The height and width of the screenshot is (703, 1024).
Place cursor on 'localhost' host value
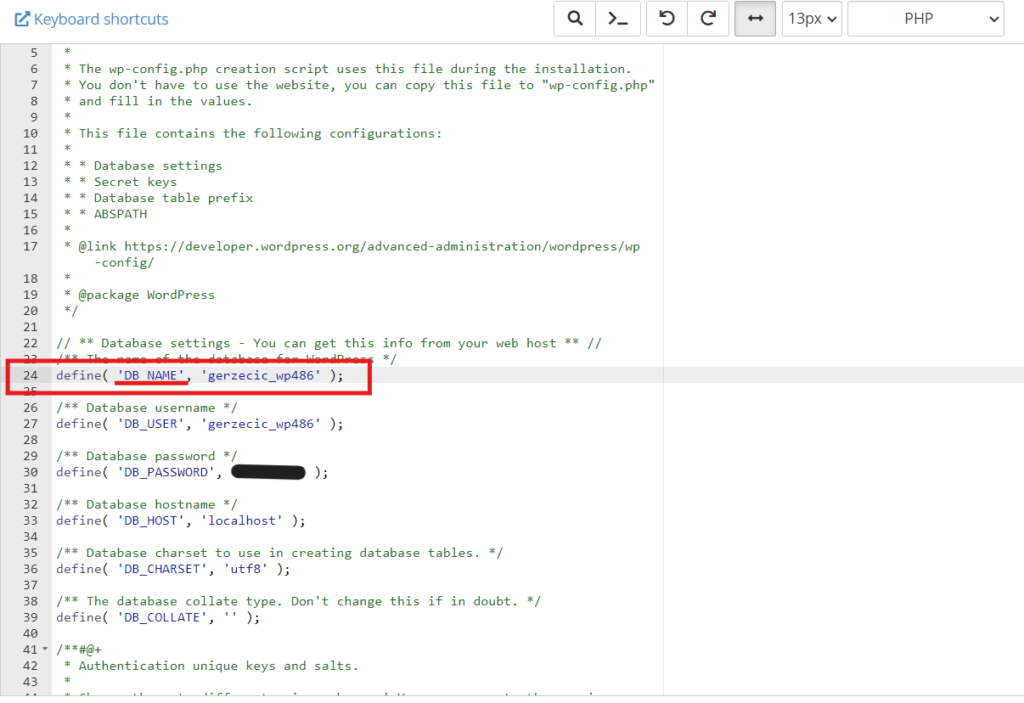(242, 520)
